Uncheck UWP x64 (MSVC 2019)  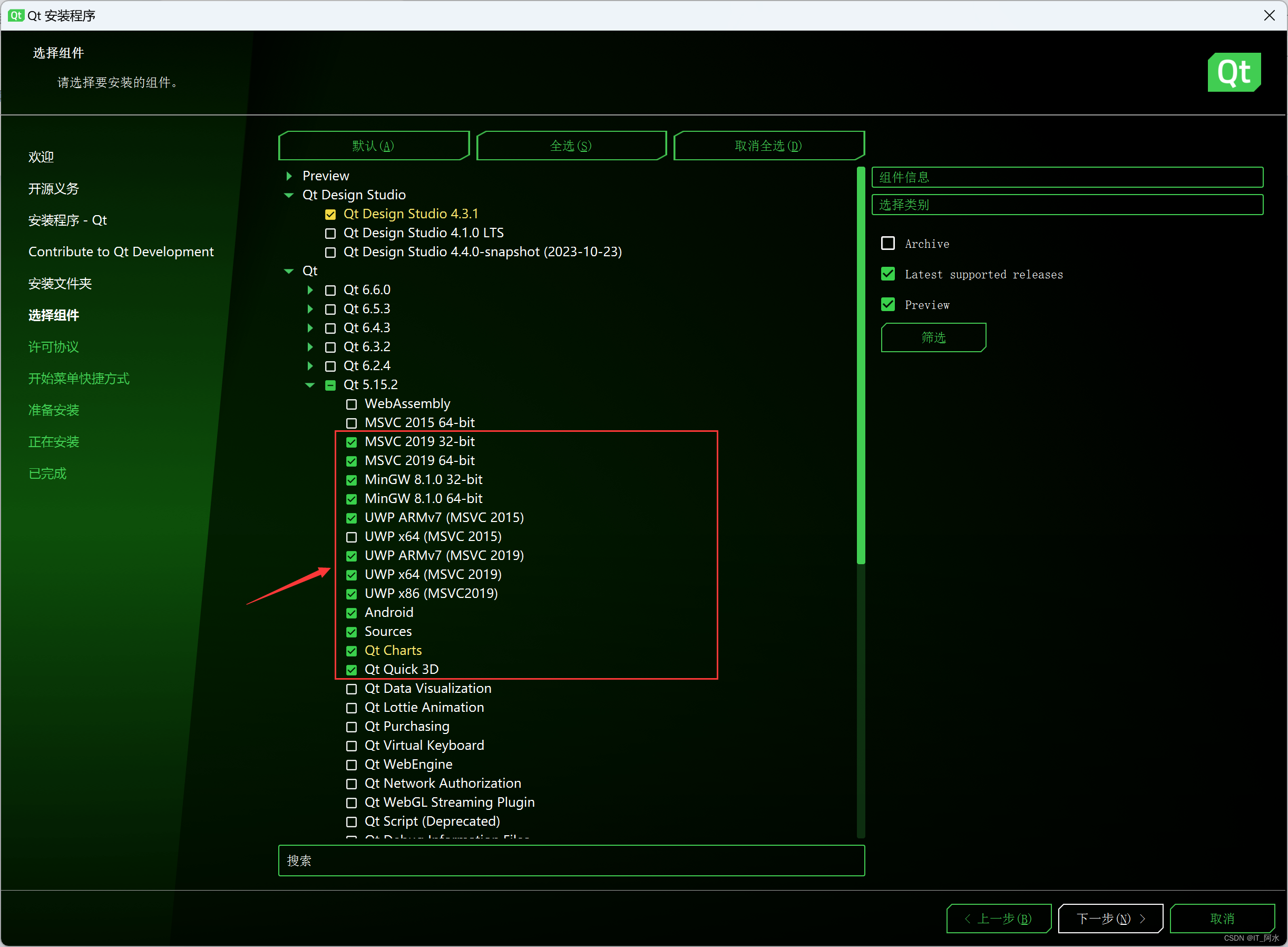pos(351,575)
